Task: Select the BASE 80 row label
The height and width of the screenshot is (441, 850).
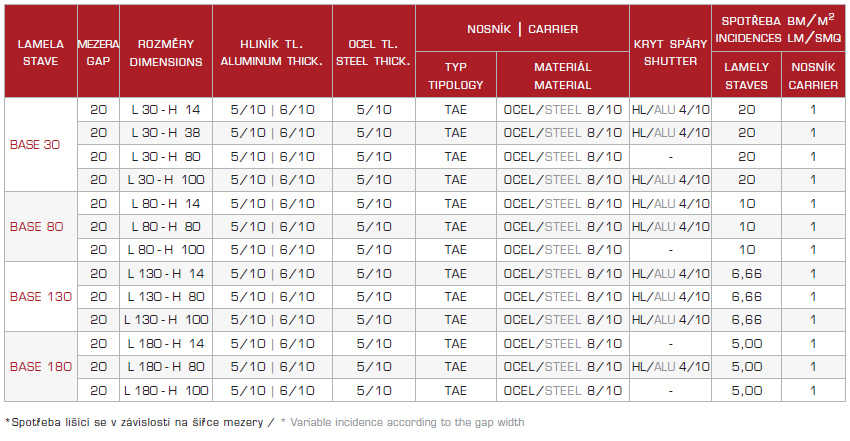Action: (x=36, y=226)
